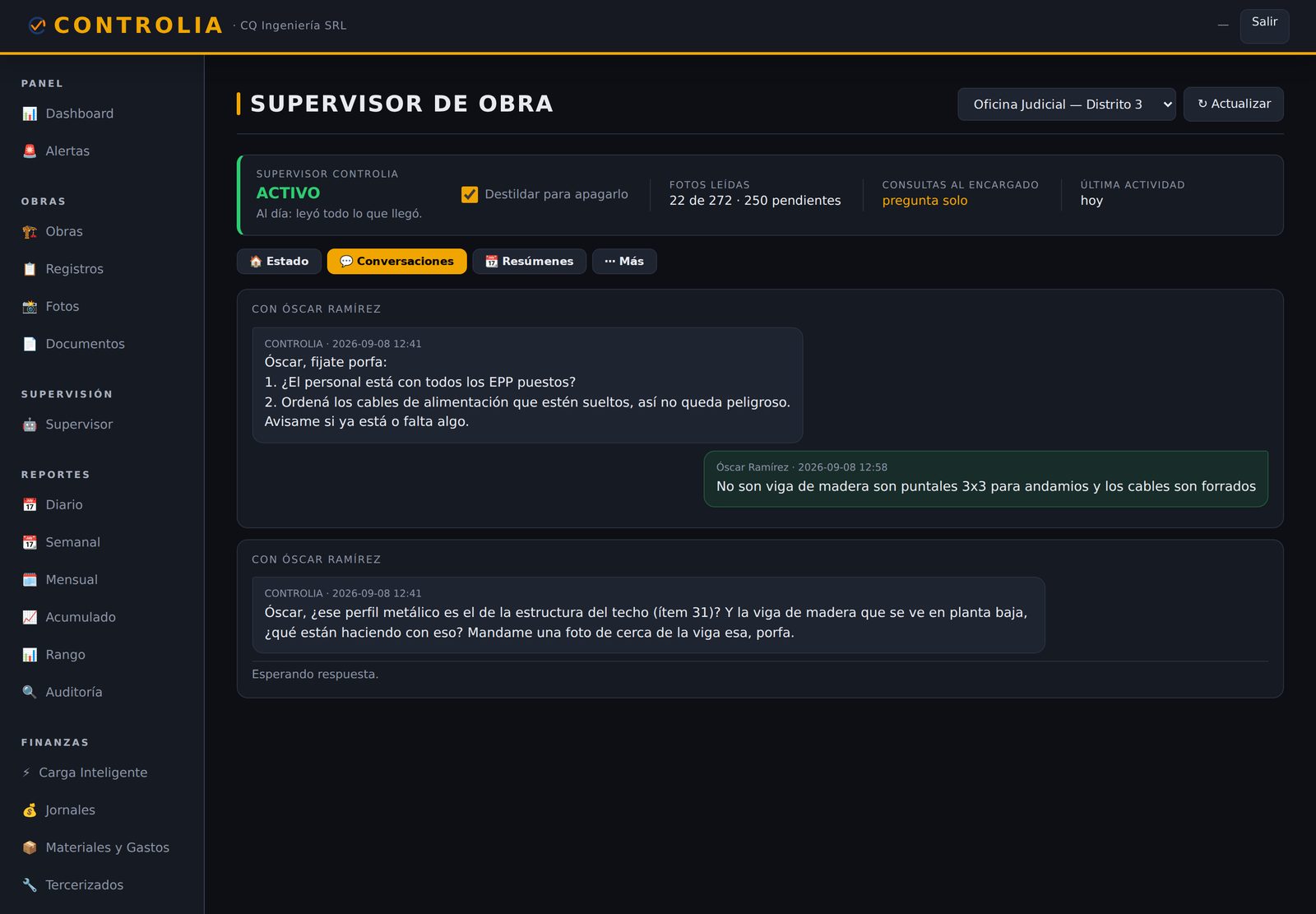Click the Controlia message about perfil metálico
The height and width of the screenshot is (914, 1316).
(648, 615)
